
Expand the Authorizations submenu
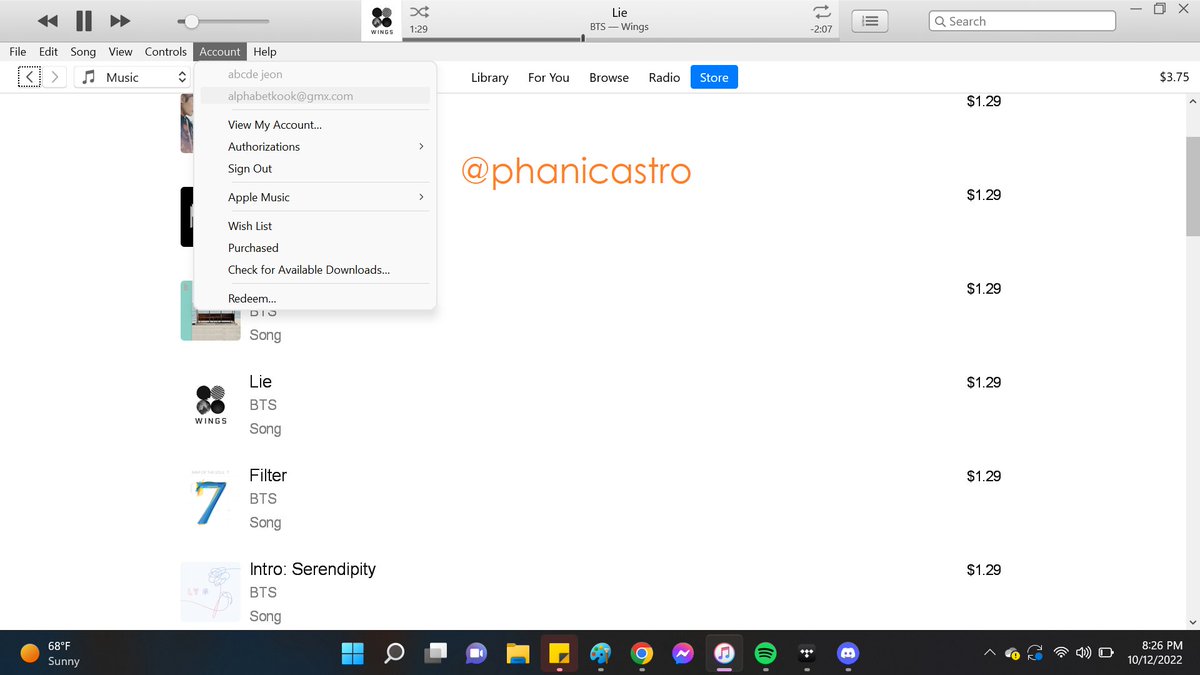coord(315,147)
